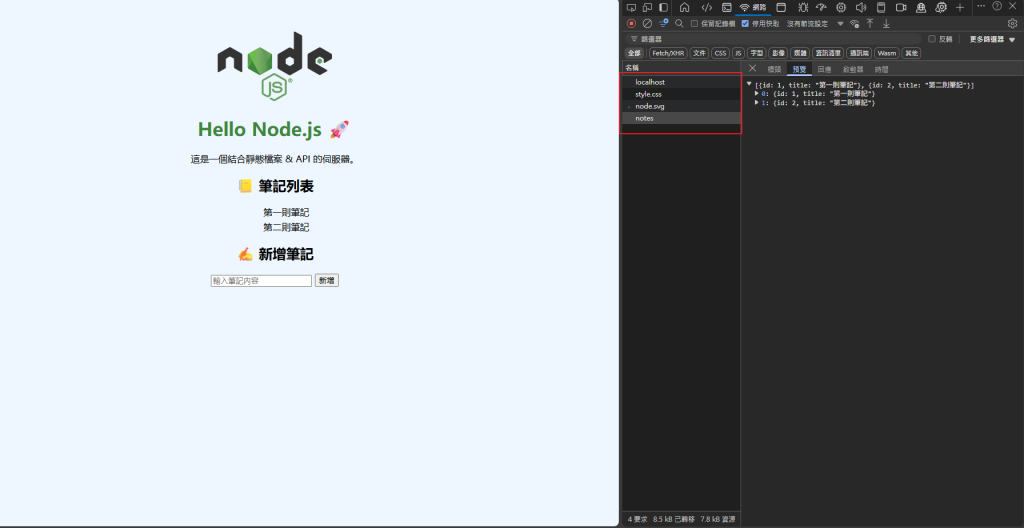
Task: Expand JSON item 1 第二則筆記
Action: click(757, 103)
